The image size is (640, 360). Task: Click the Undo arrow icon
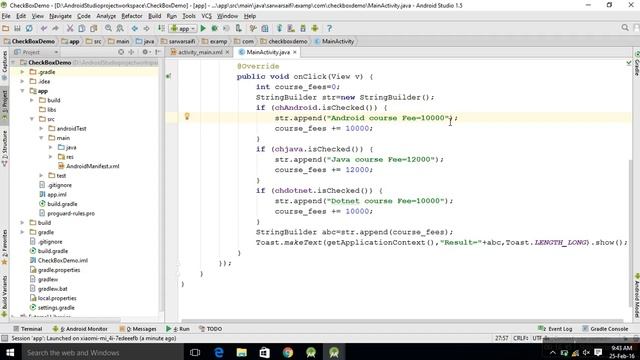[44, 28]
